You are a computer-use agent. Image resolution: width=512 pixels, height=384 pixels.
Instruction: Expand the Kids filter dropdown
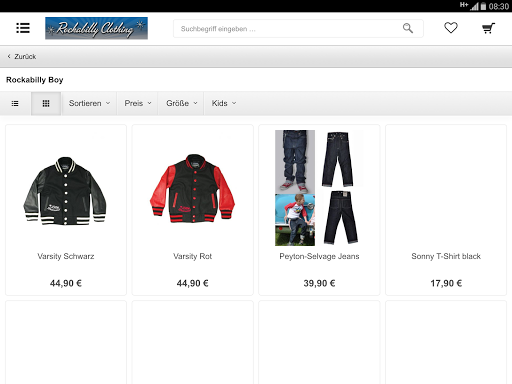pos(224,103)
